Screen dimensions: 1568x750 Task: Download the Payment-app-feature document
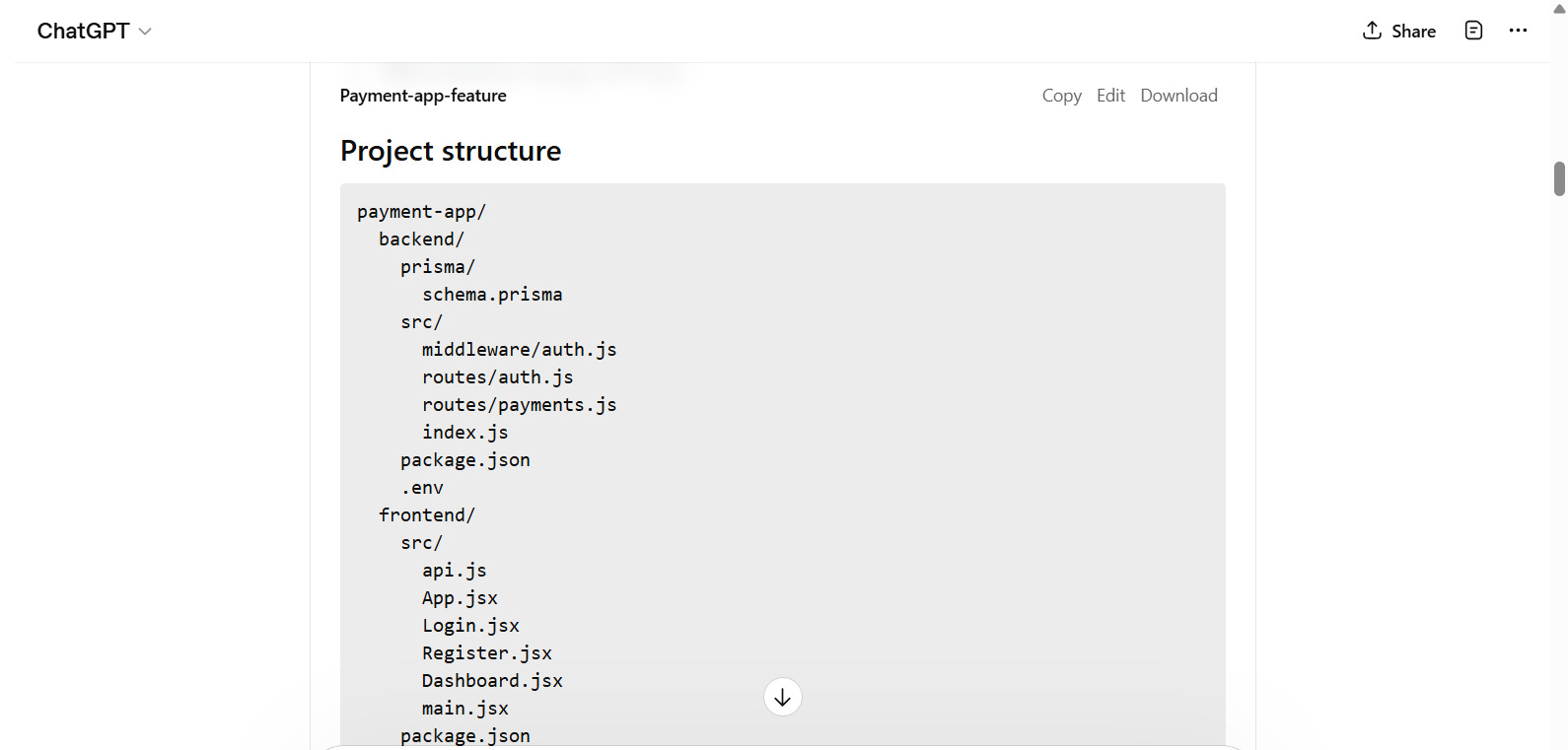(x=1178, y=96)
